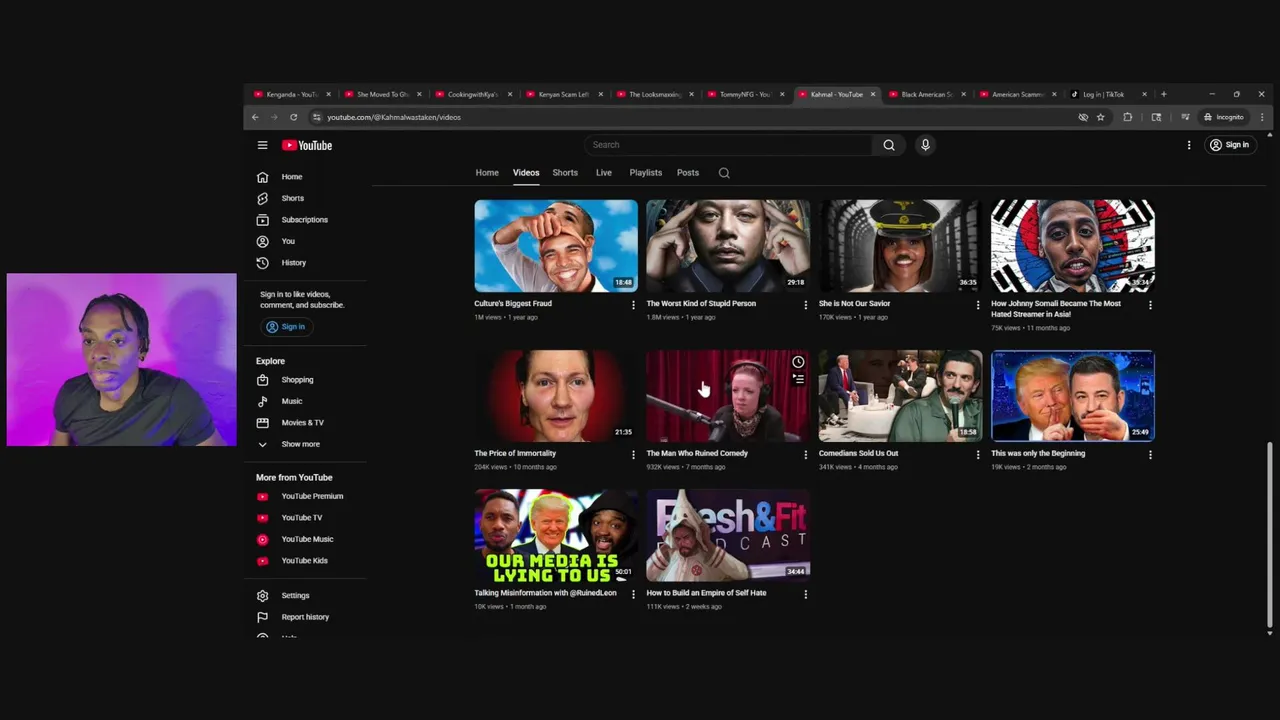Image resolution: width=1280 pixels, height=720 pixels.
Task: Click the YouTube logo
Action: click(x=307, y=145)
